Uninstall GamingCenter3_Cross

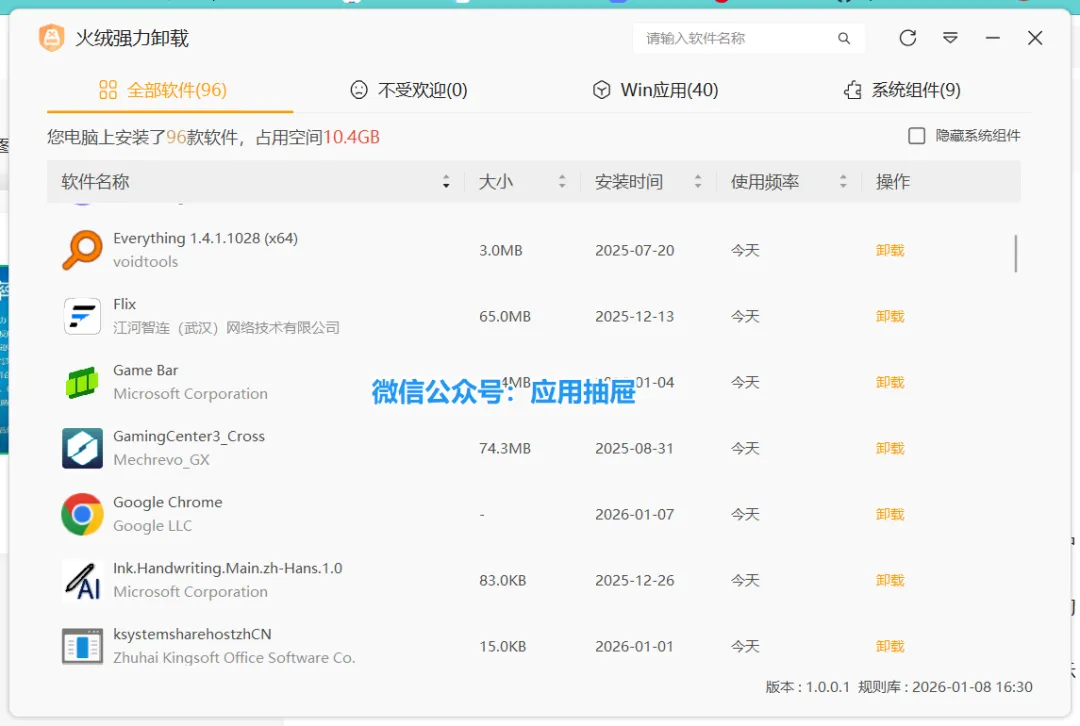[890, 448]
